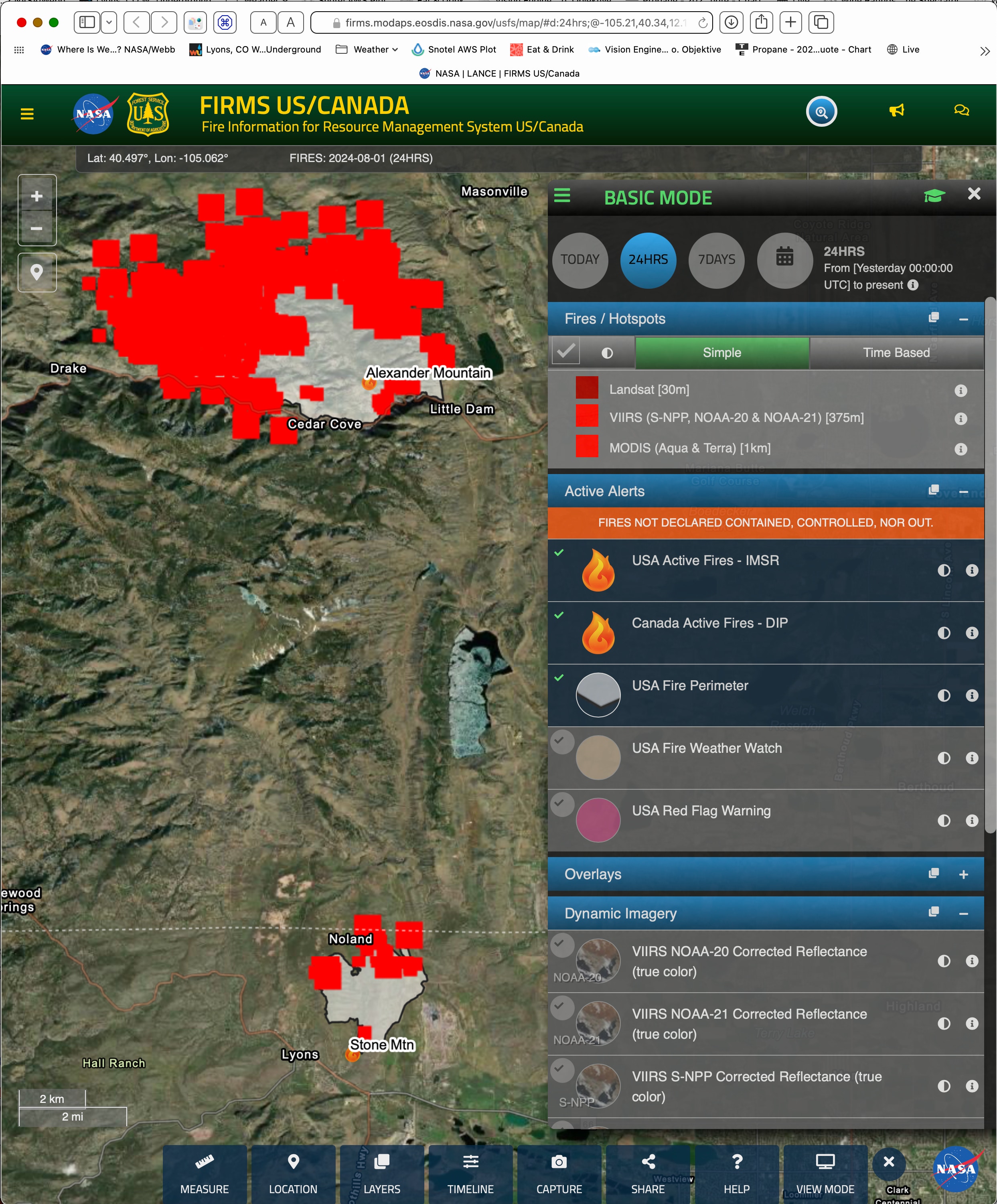The image size is (997, 1204).
Task: Select the 24HRS time range
Action: pyautogui.click(x=648, y=260)
